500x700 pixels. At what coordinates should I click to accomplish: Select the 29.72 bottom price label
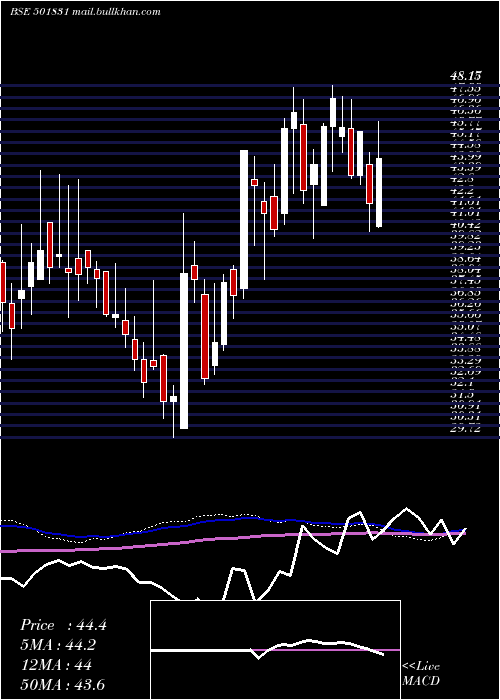click(x=465, y=429)
